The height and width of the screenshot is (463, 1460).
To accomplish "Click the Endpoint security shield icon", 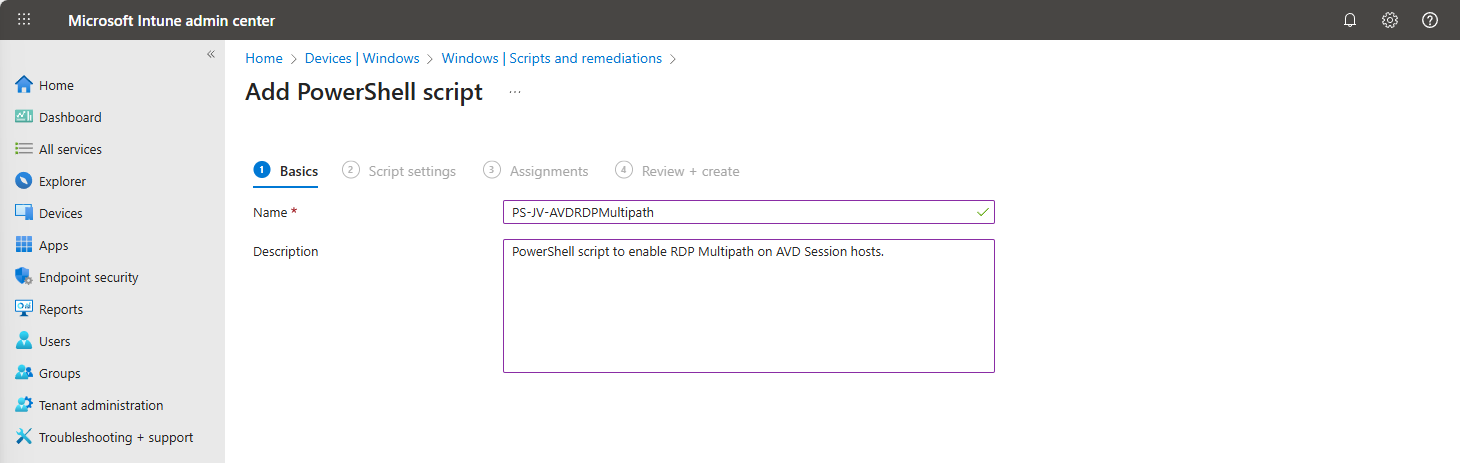I will (24, 277).
